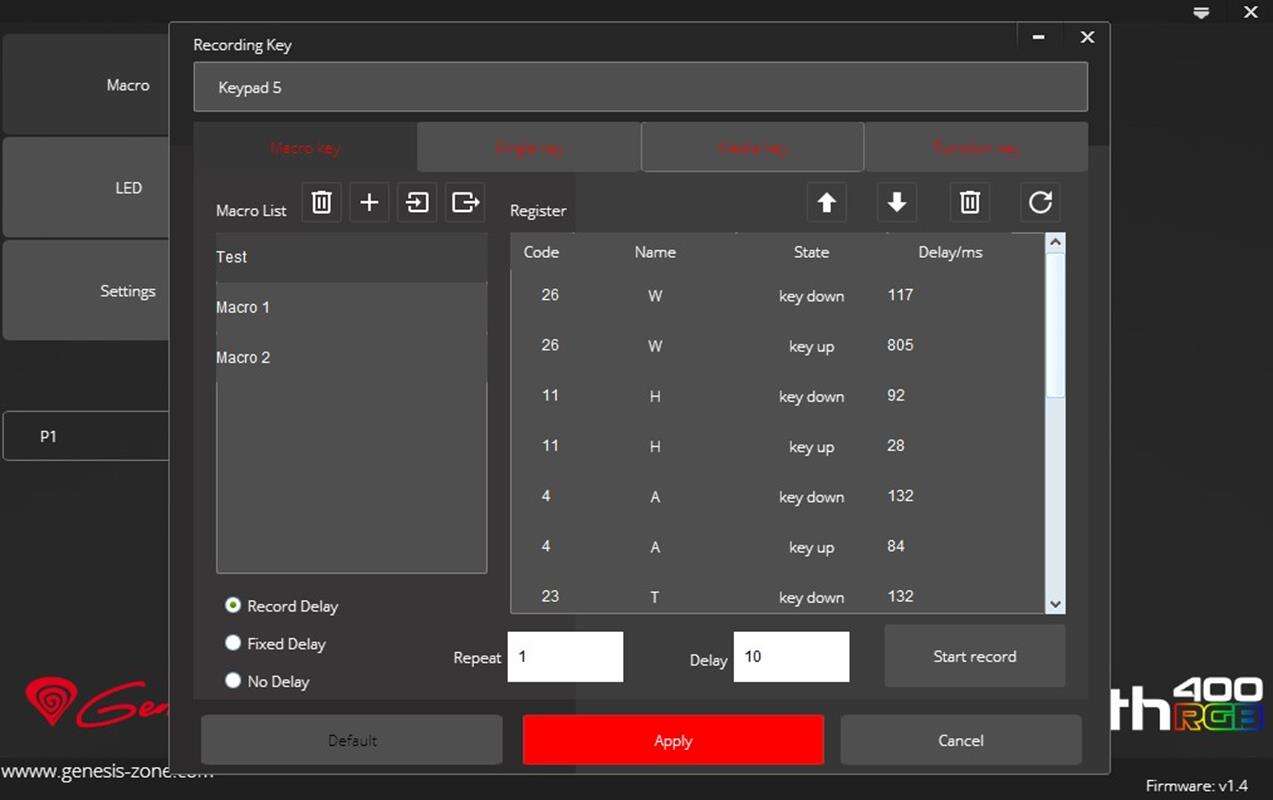
Task: Switch to the Single key tab
Action: [x=528, y=148]
